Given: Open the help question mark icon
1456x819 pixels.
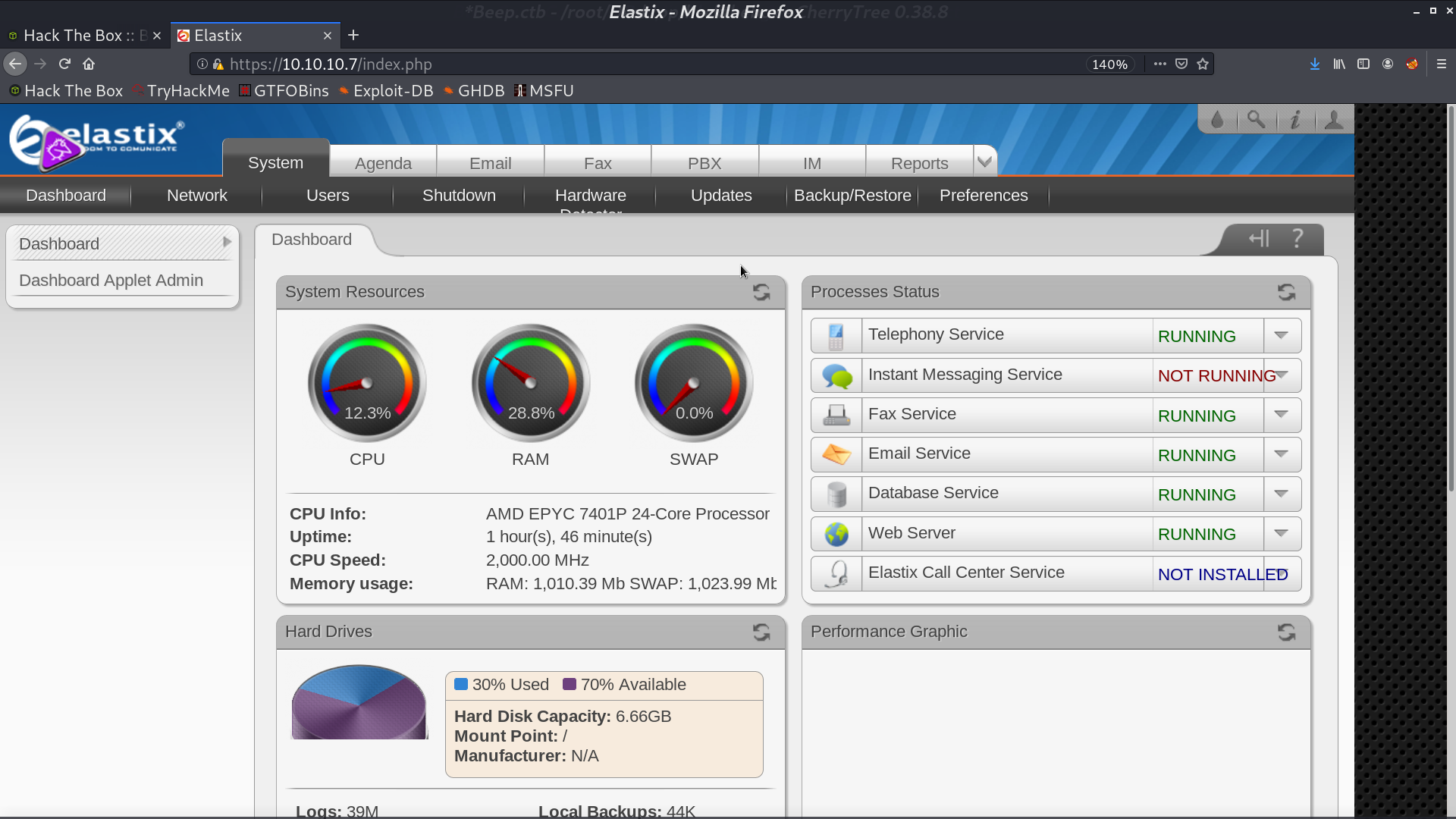Looking at the screenshot, I should click(x=1298, y=239).
